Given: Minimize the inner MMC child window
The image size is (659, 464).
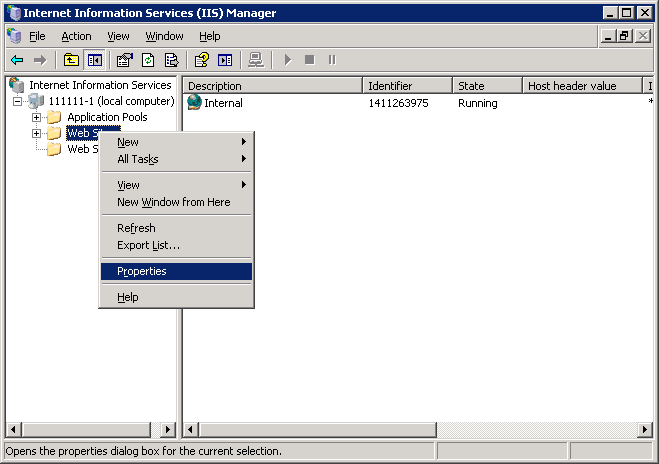Looking at the screenshot, I should 608,36.
